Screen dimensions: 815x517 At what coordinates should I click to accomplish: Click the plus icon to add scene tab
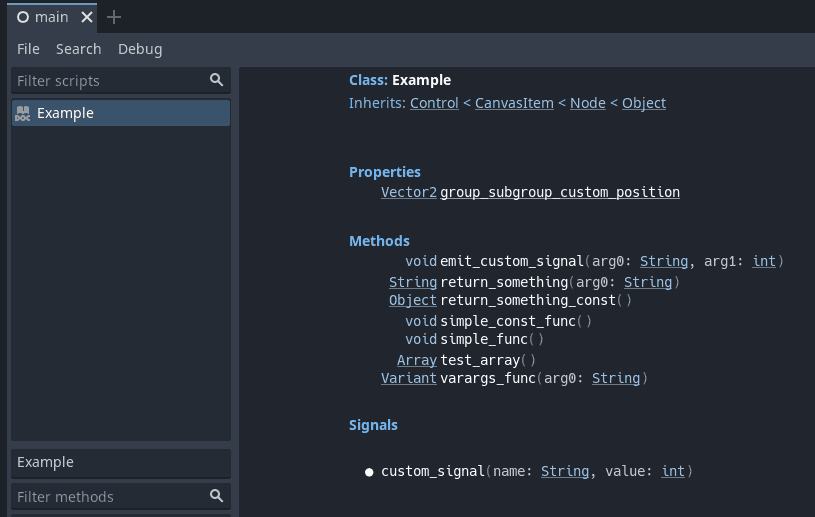(114, 17)
